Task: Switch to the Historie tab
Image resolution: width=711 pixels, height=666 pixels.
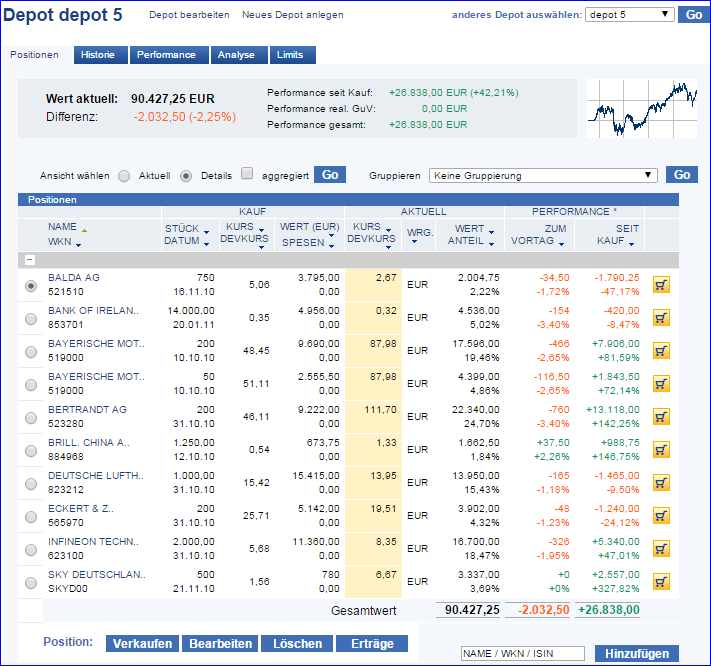Action: (101, 55)
